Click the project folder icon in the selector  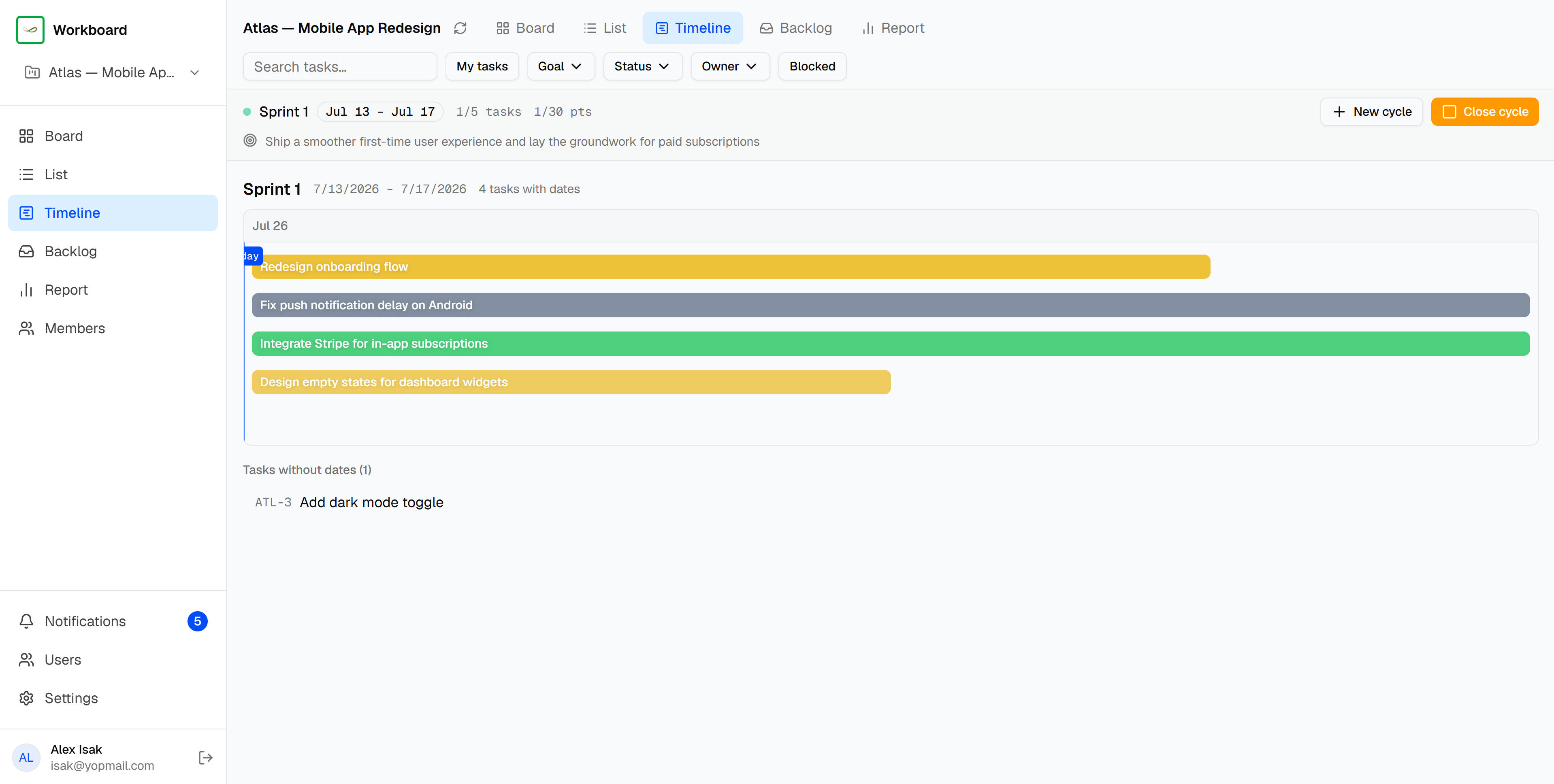coord(32,72)
